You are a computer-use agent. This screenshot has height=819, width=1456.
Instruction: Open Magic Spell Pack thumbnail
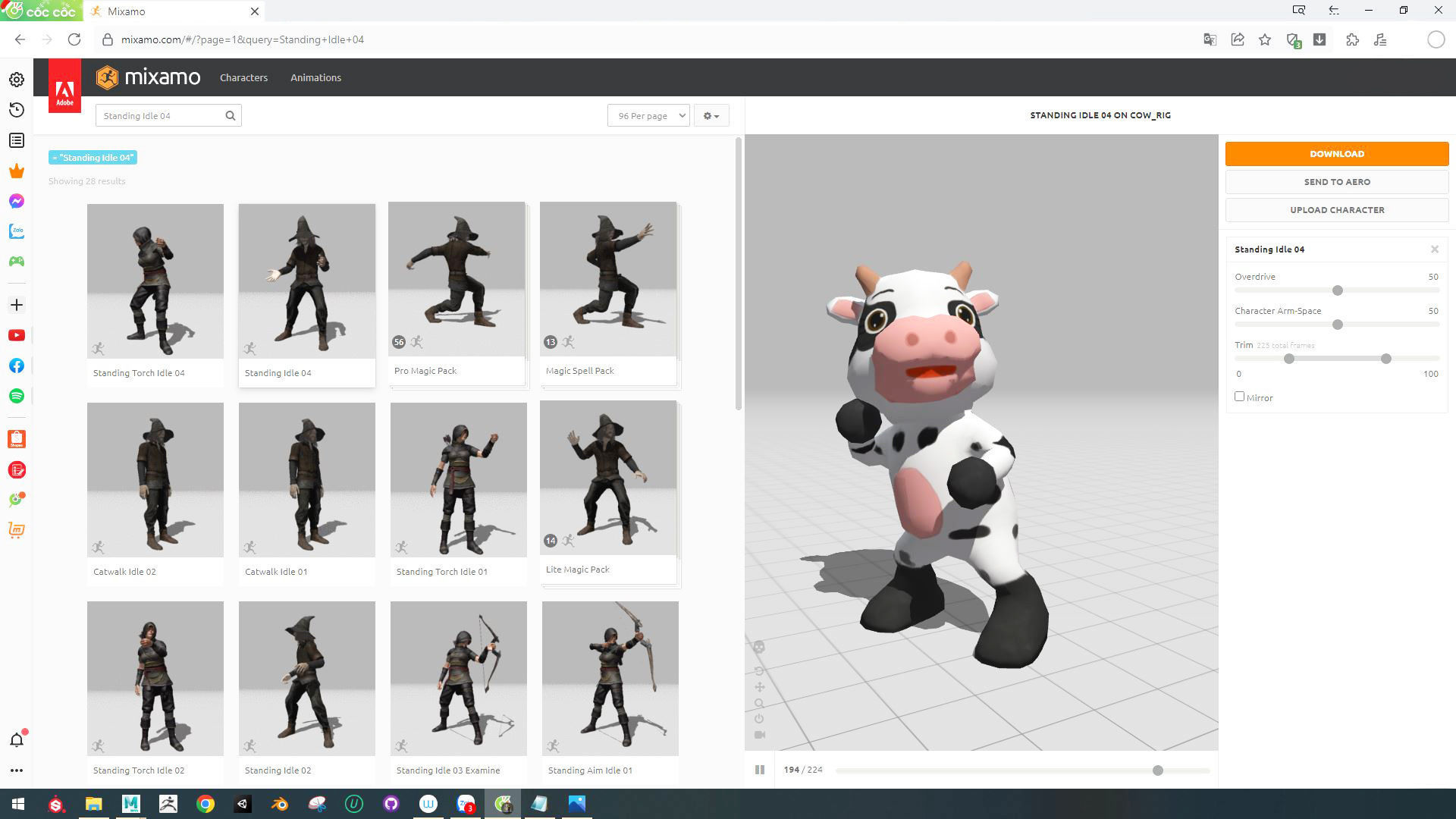pos(608,279)
